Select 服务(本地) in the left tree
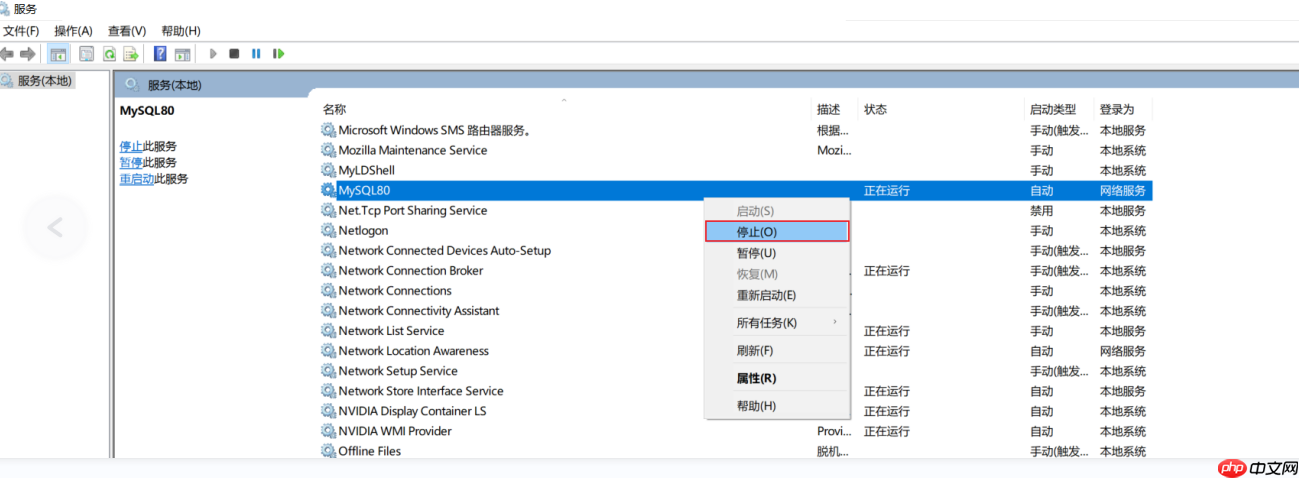This screenshot has width=1299, height=478. [37, 81]
